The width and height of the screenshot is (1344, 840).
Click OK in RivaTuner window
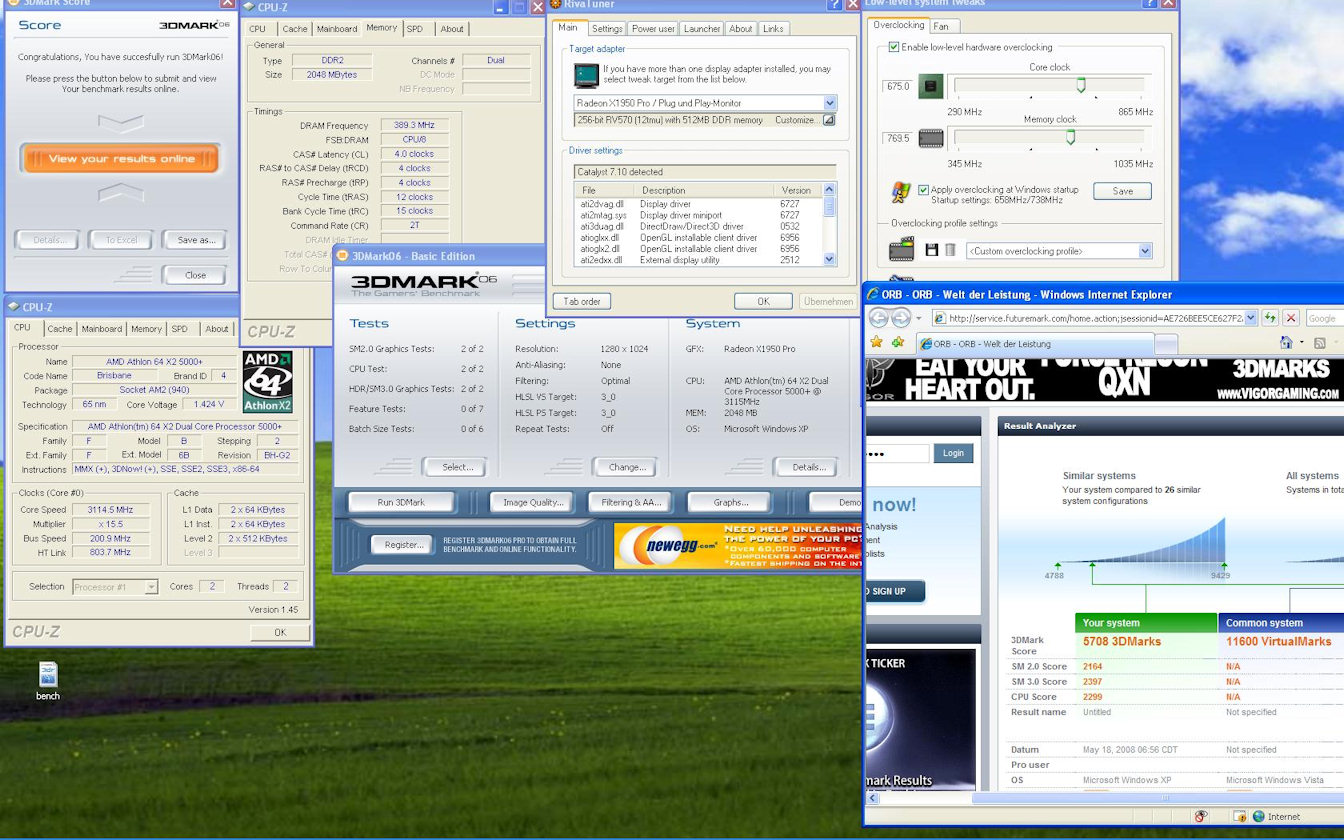pos(763,301)
